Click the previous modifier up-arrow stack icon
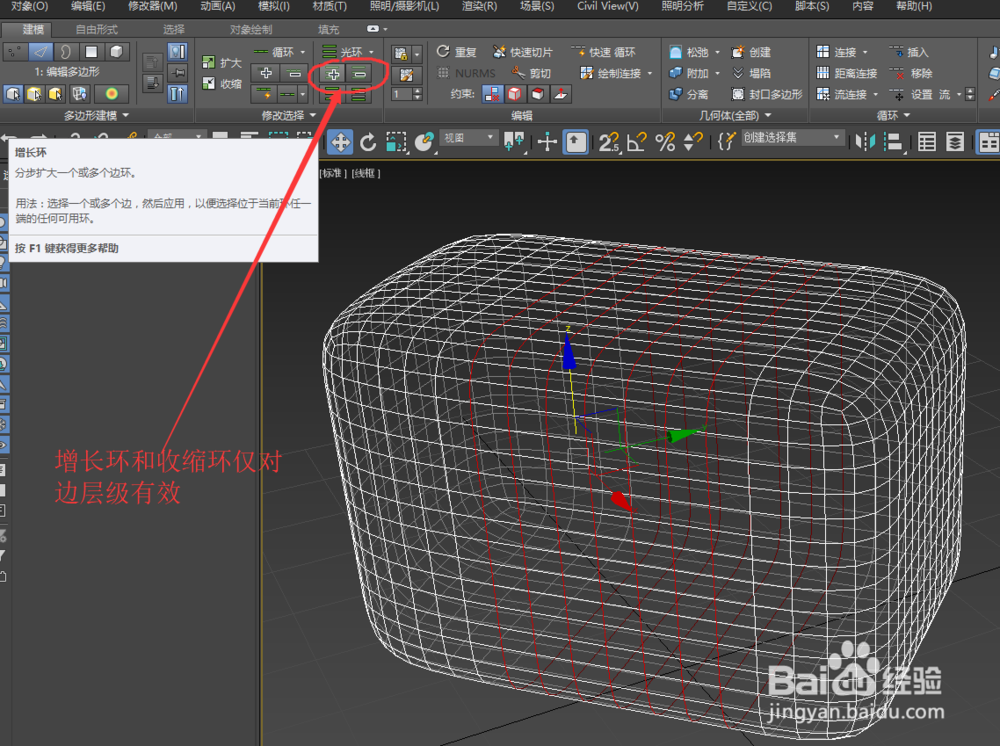This screenshot has width=1000, height=746. (152, 62)
